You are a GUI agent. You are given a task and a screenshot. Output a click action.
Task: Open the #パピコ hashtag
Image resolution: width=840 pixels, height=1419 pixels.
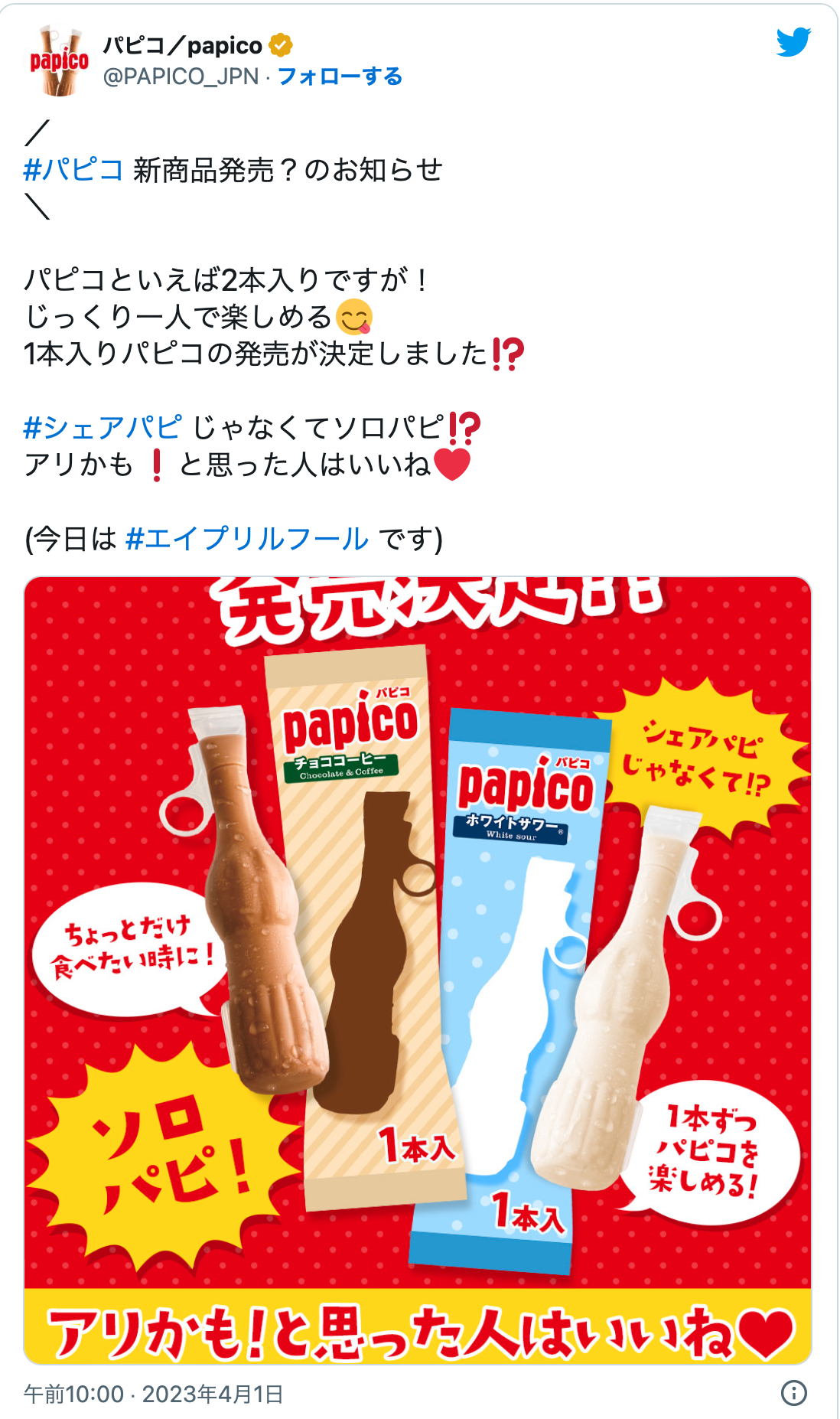(73, 170)
